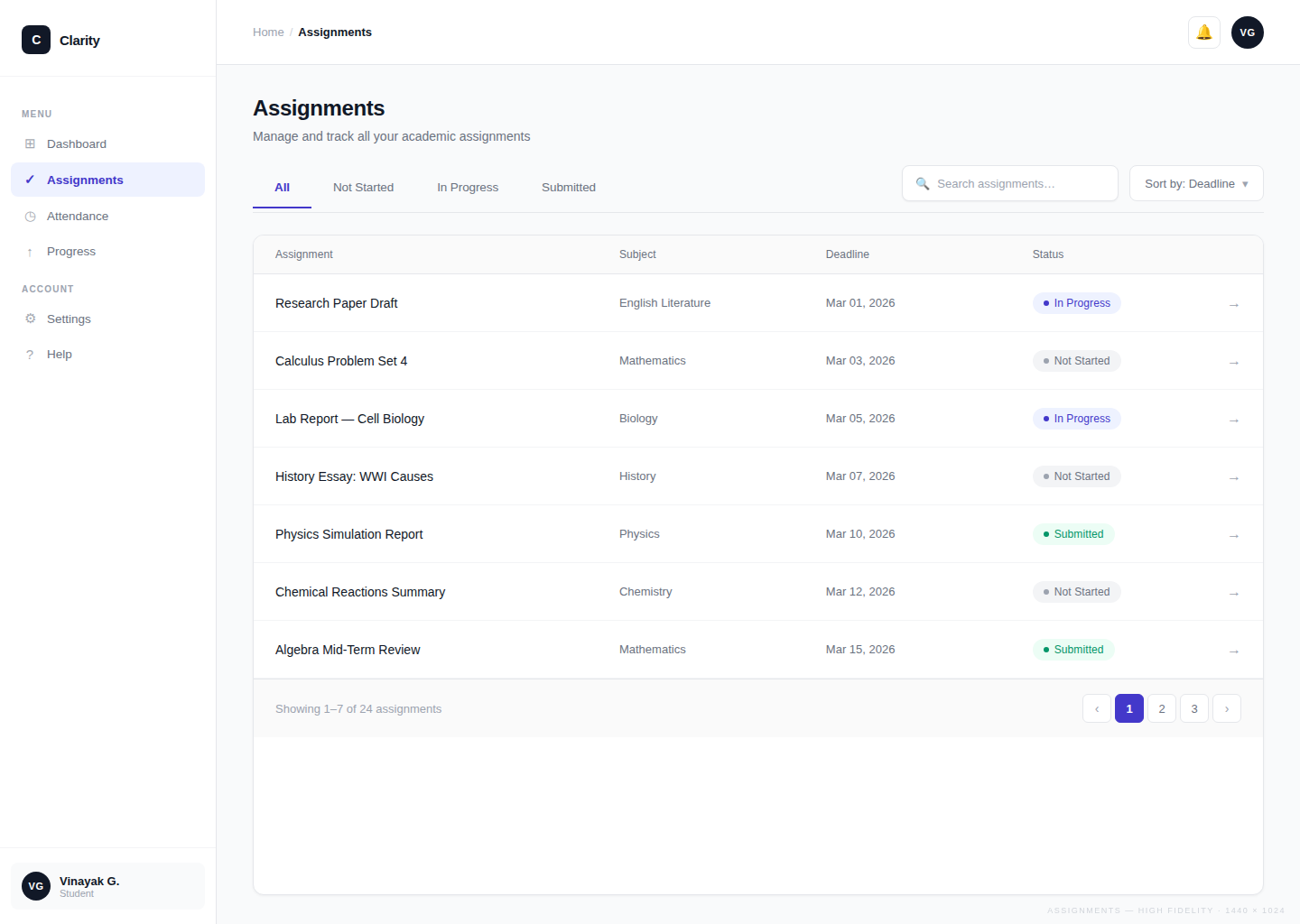Switch to the Submitted tab
Screen dimensions: 1300x924
pyautogui.click(x=568, y=187)
